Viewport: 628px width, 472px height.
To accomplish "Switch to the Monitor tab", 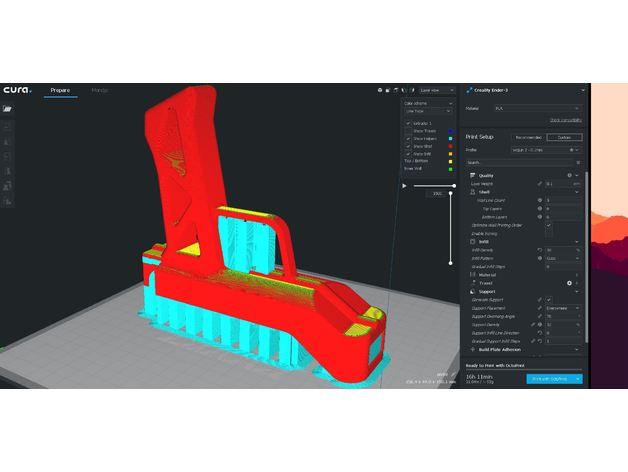I will pos(100,90).
